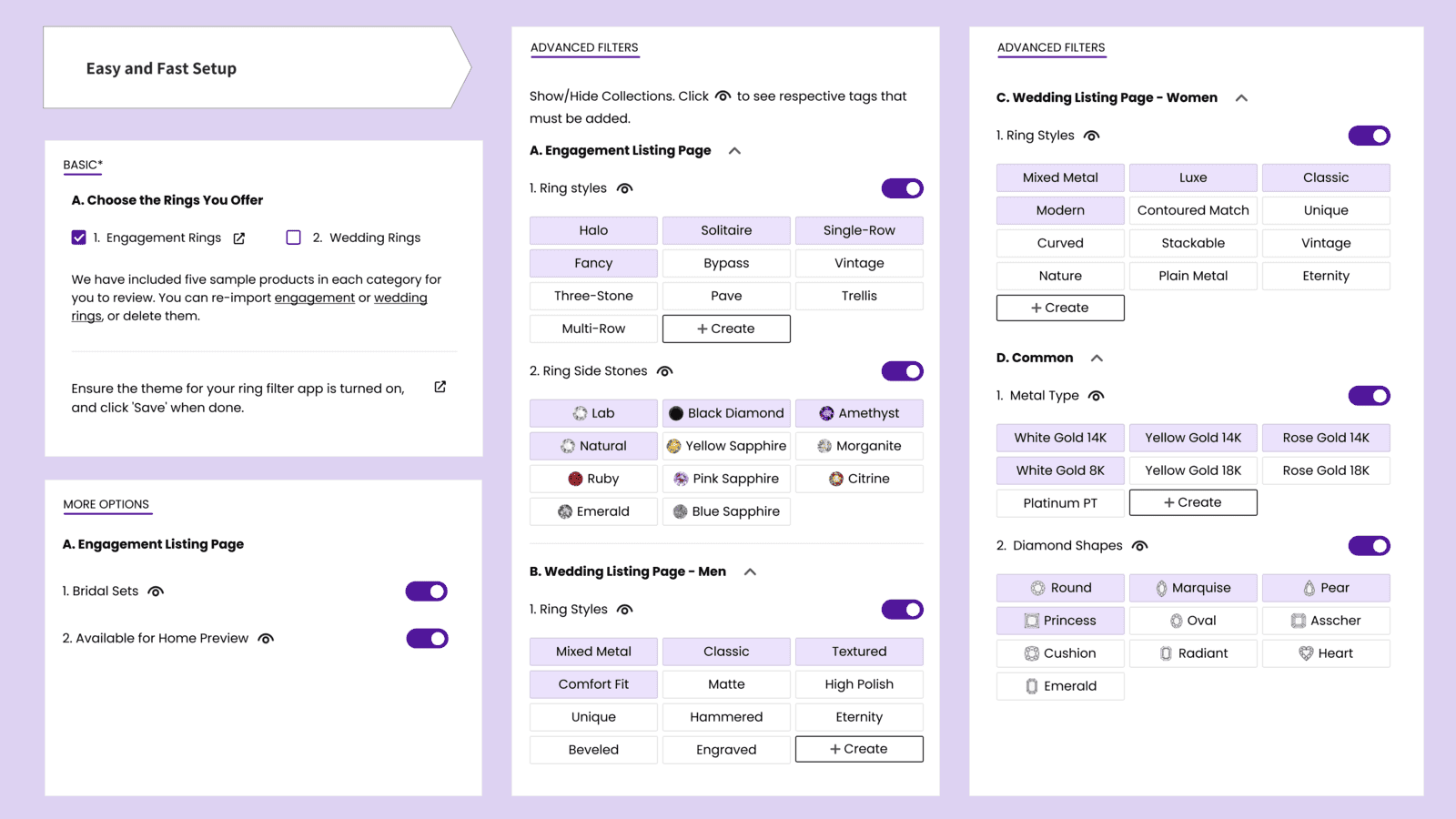Open theme settings external link icon
The image size is (1456, 819).
click(440, 387)
